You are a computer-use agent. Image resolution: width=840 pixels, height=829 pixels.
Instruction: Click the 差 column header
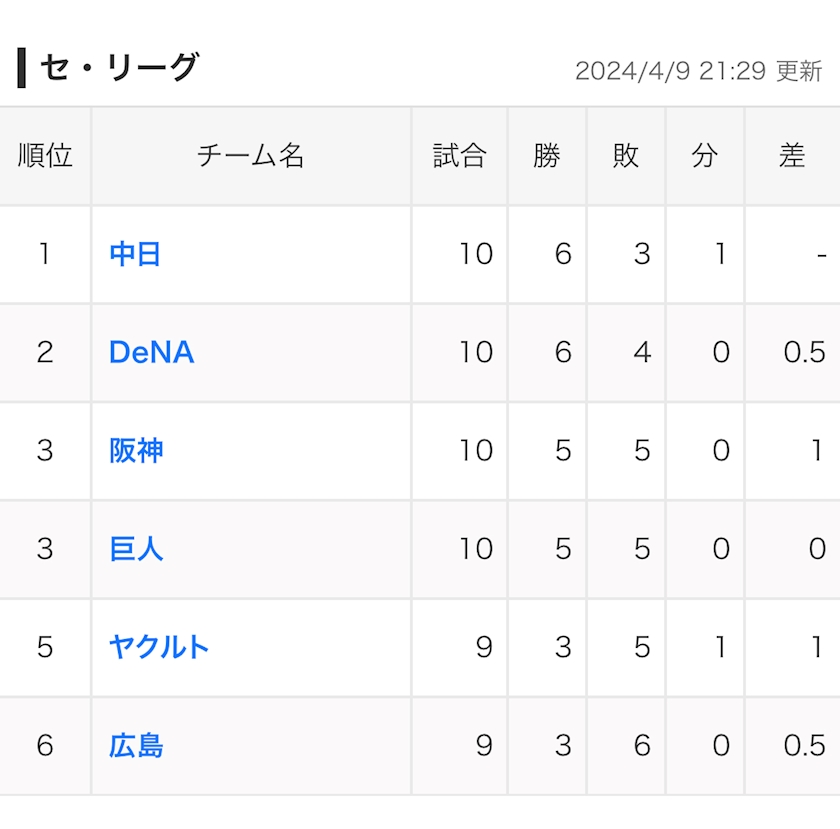[792, 156]
